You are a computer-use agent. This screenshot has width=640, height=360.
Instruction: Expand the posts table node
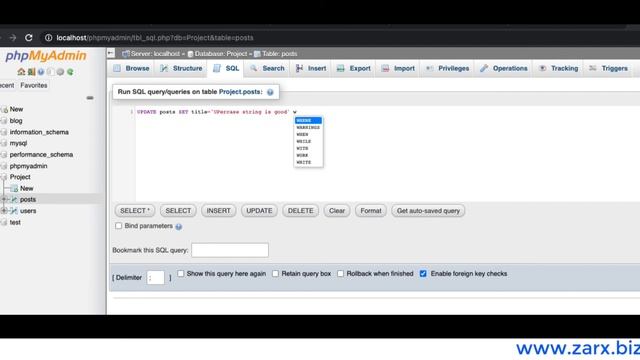4,199
